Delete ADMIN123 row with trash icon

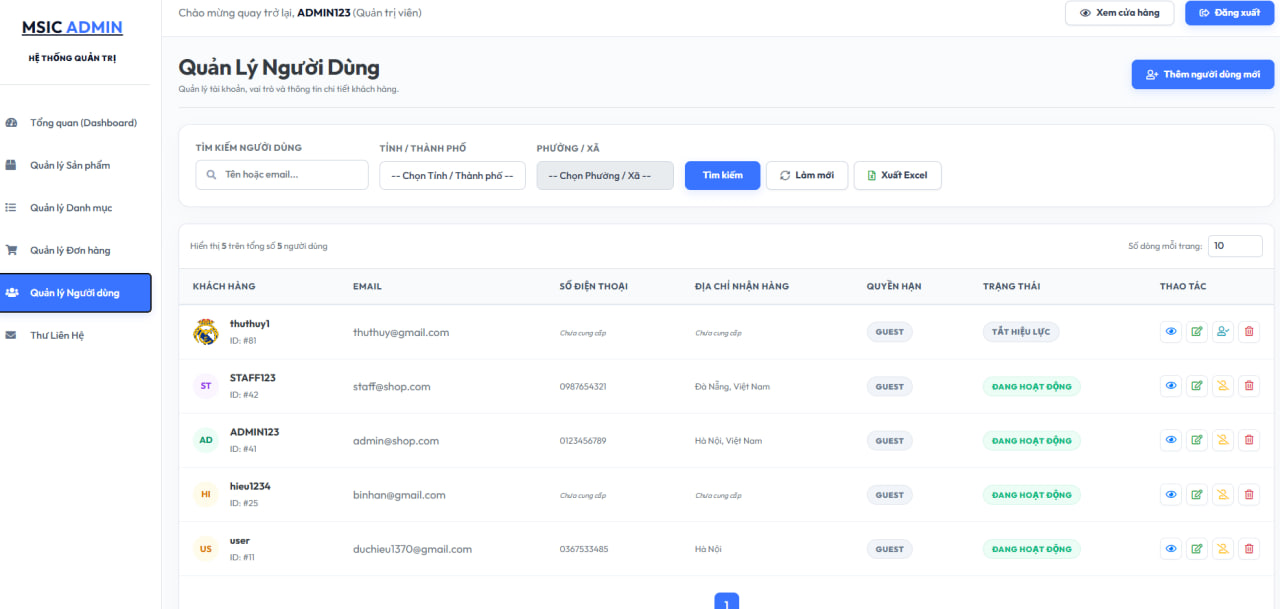(1249, 440)
